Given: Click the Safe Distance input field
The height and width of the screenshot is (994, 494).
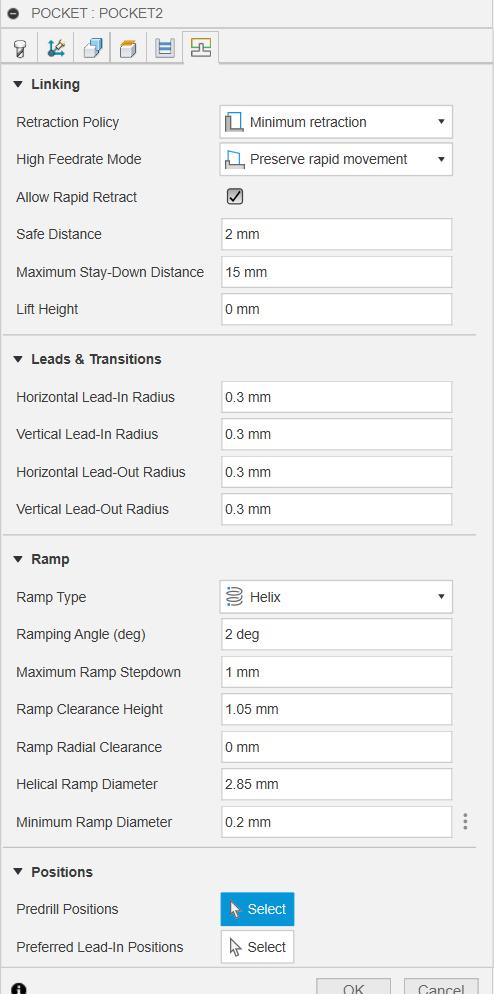Looking at the screenshot, I should point(337,234).
